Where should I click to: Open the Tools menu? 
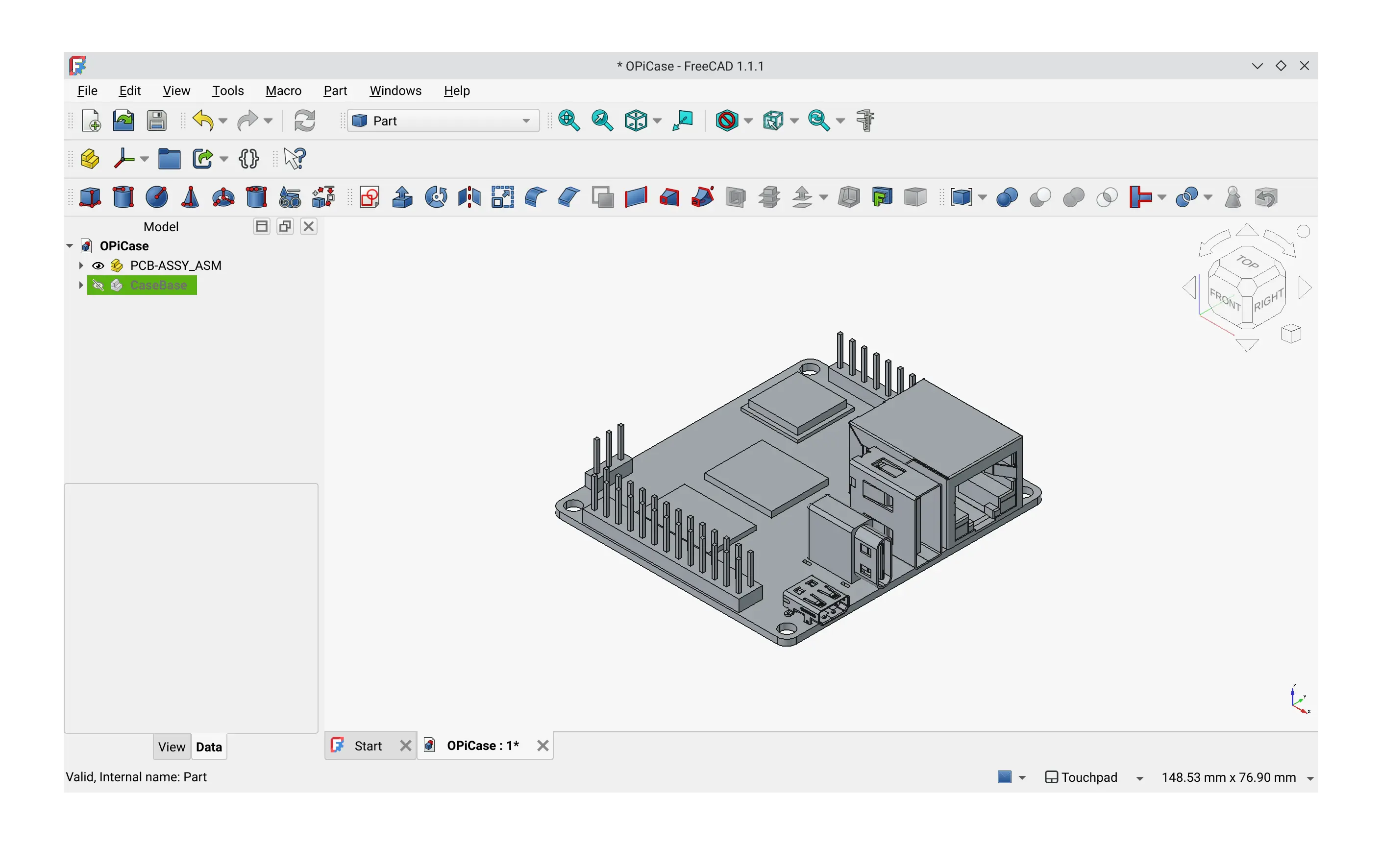coord(228,91)
